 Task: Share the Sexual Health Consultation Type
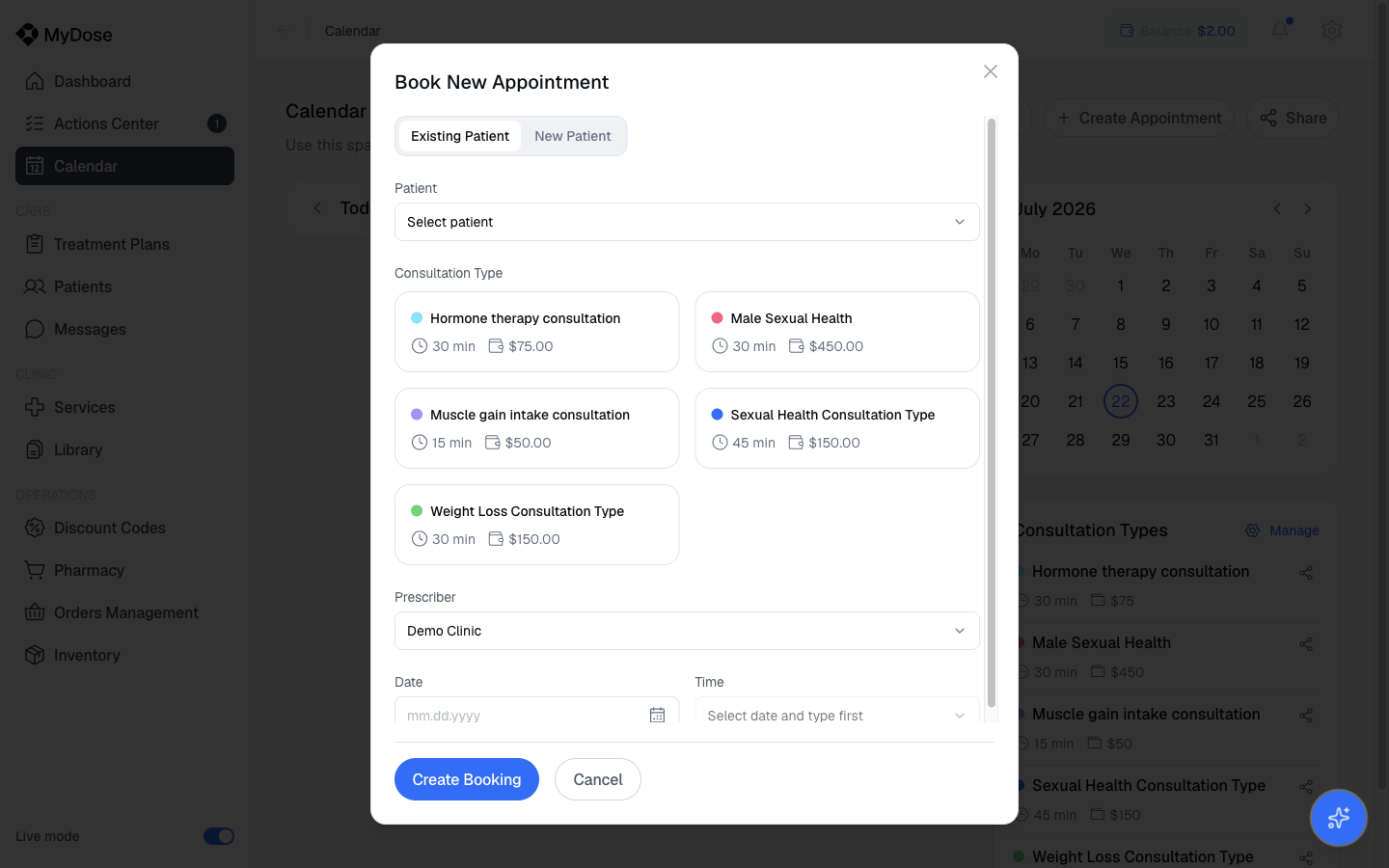pos(1306,787)
